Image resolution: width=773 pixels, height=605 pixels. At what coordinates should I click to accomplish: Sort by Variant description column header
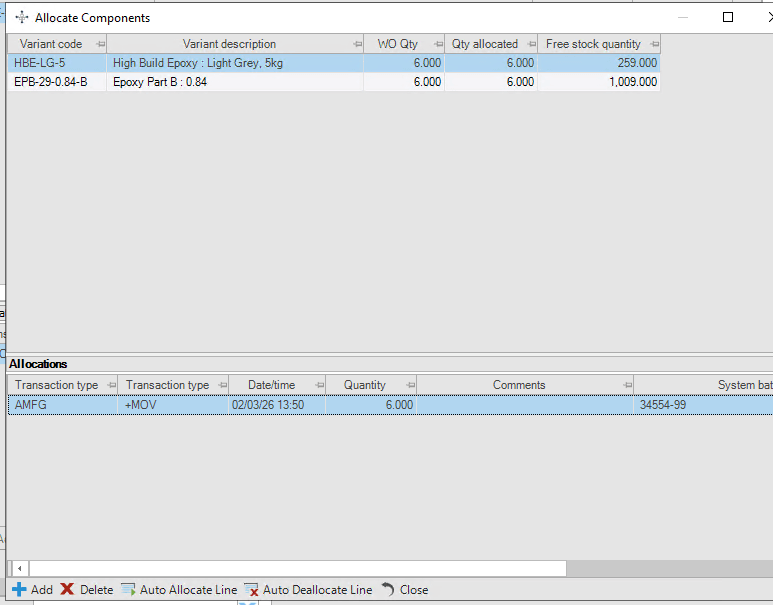229,44
